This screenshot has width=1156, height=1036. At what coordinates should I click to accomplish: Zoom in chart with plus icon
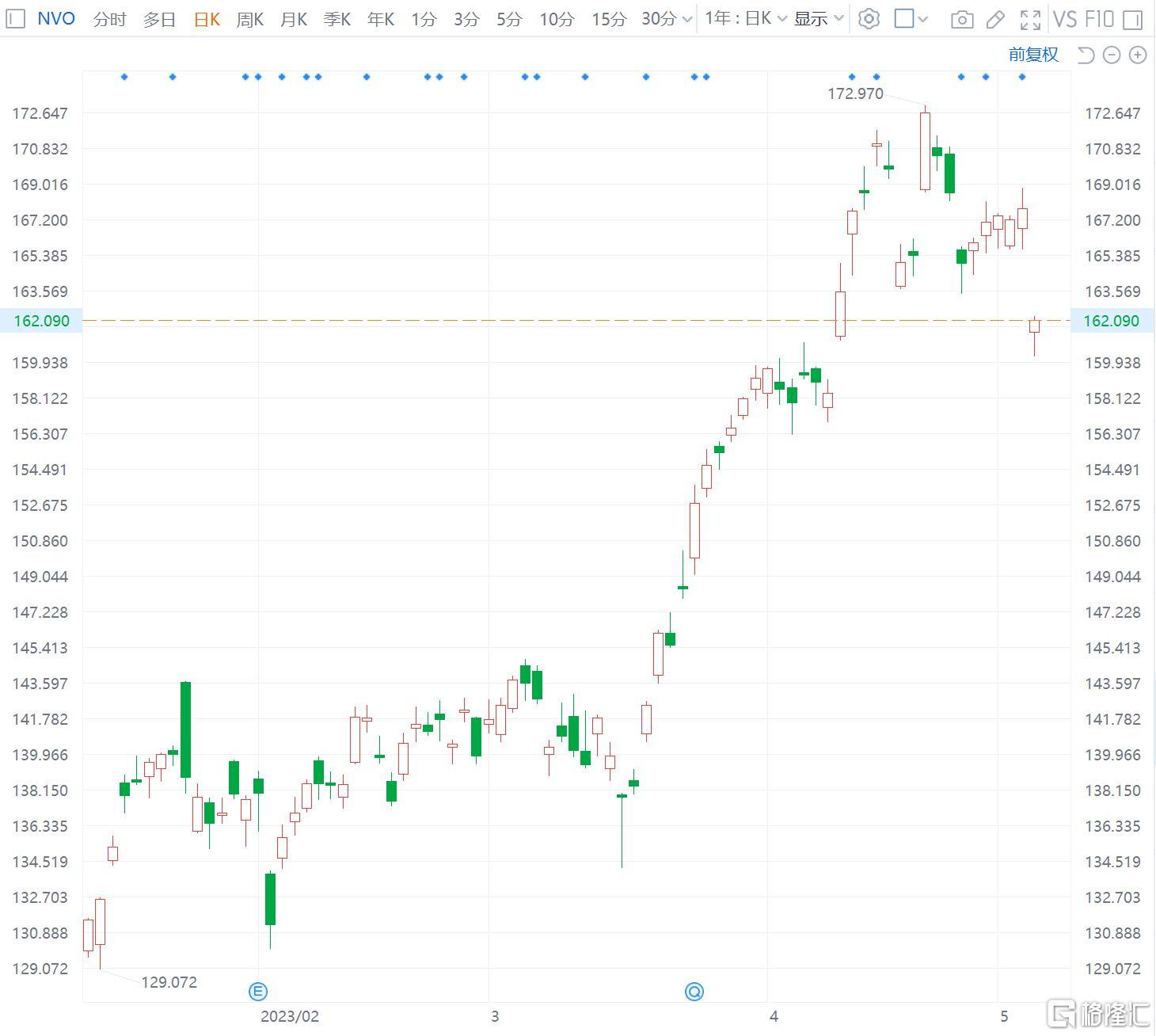[1138, 55]
